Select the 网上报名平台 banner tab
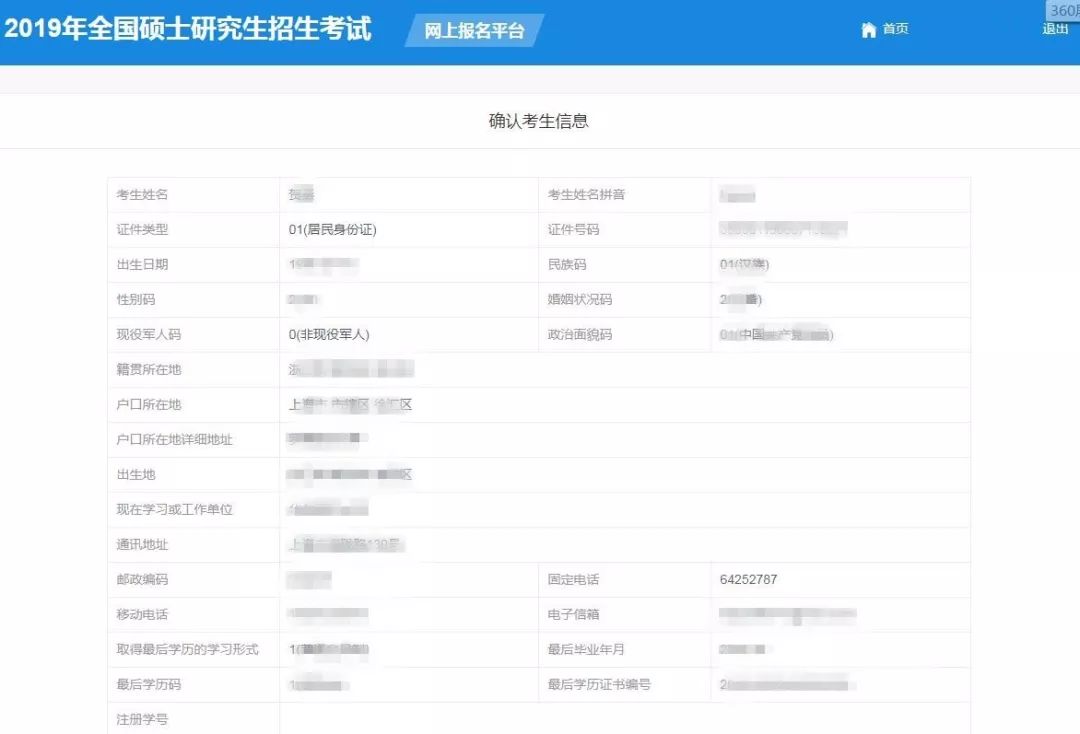 coord(474,31)
